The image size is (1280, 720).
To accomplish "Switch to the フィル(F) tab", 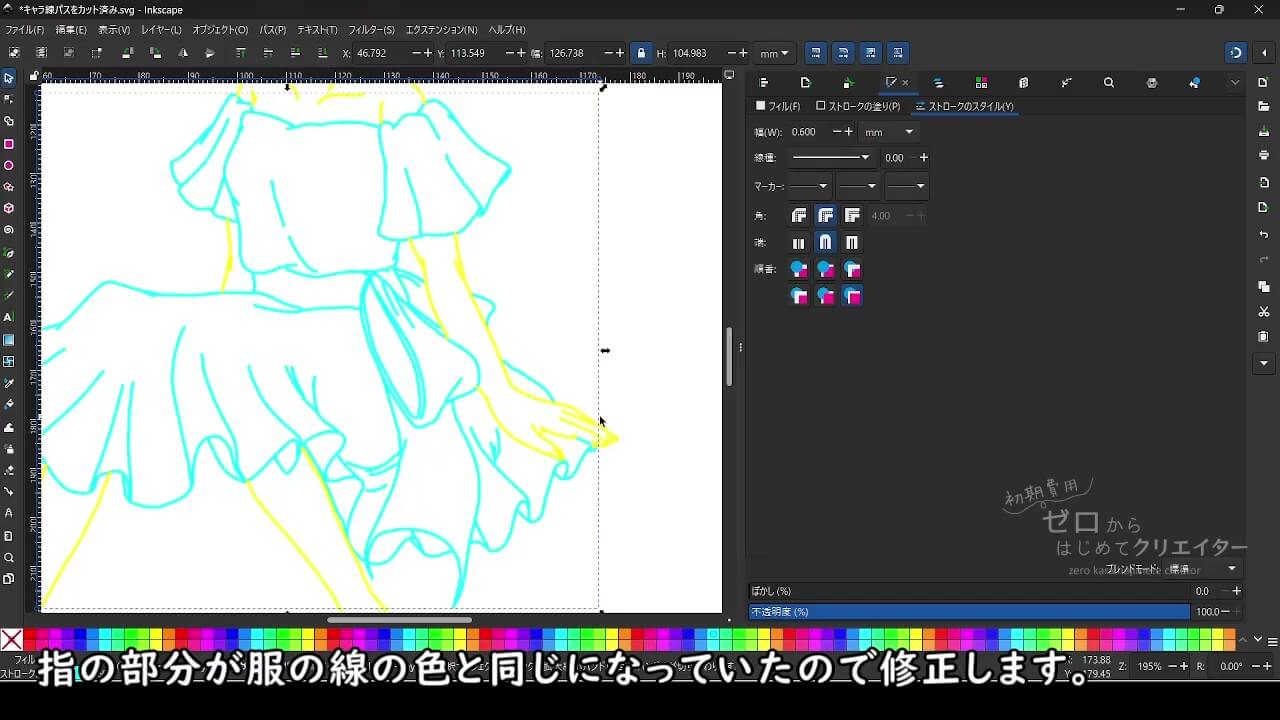I will click(x=778, y=106).
